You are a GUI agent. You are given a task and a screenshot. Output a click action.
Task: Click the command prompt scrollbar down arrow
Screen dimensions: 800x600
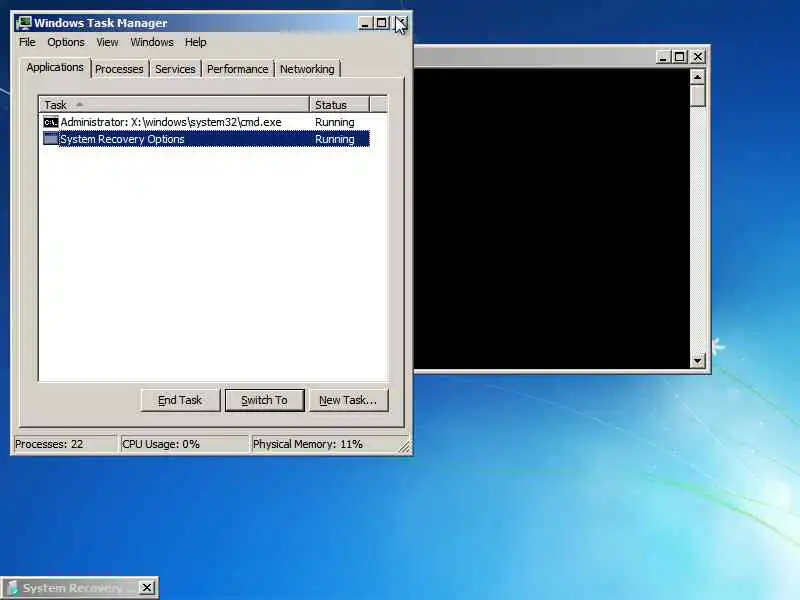[x=697, y=361]
